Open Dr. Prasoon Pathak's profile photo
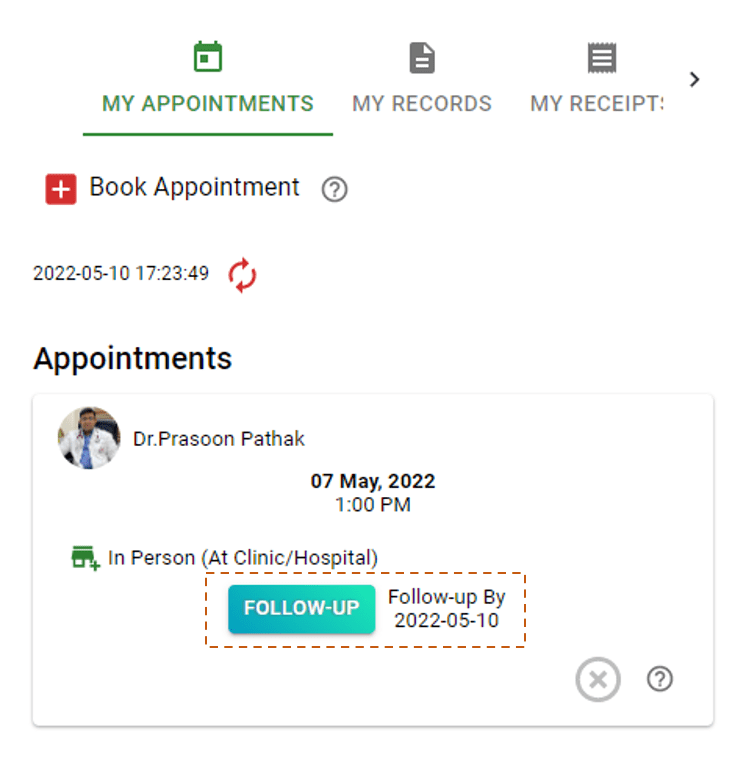The image size is (746, 771). click(x=89, y=438)
